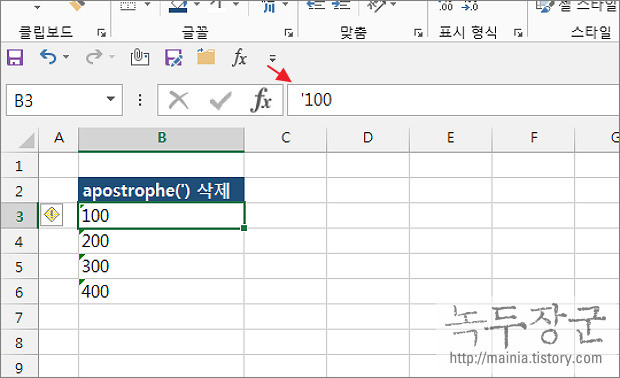Screen dimensions: 620x378
Task: Select column D header
Action: pyautogui.click(x=368, y=138)
